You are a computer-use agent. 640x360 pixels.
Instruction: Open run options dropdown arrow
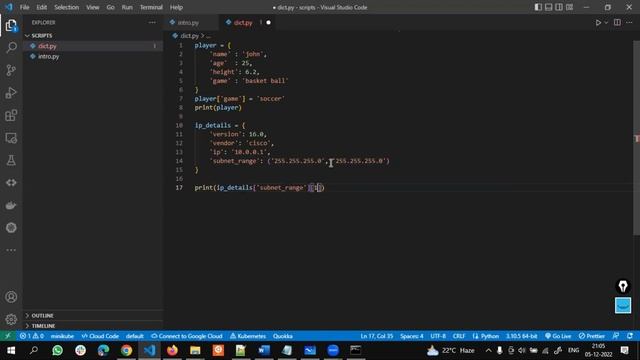[606, 22]
